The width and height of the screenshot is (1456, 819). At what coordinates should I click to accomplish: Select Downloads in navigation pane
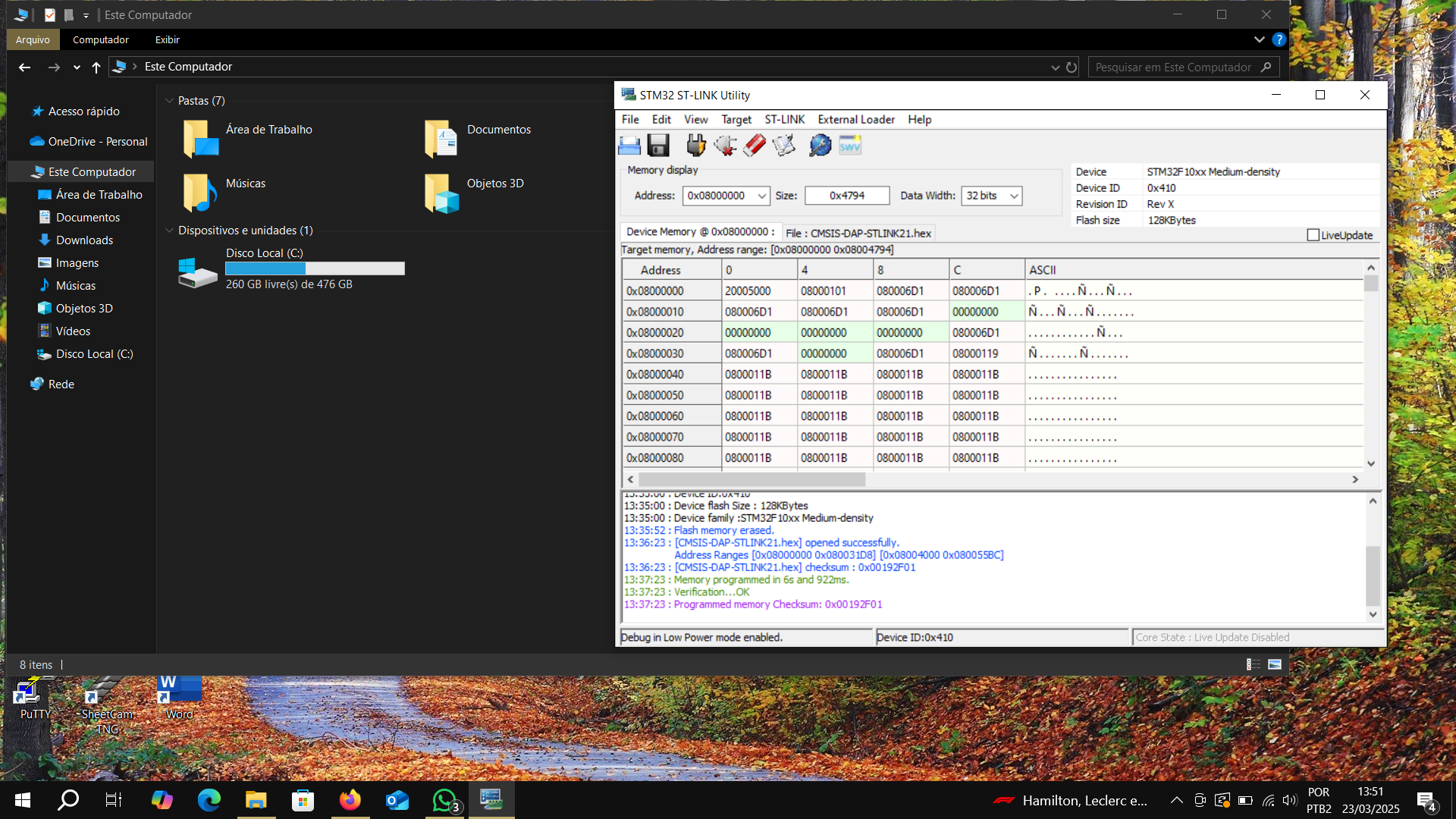(x=84, y=240)
